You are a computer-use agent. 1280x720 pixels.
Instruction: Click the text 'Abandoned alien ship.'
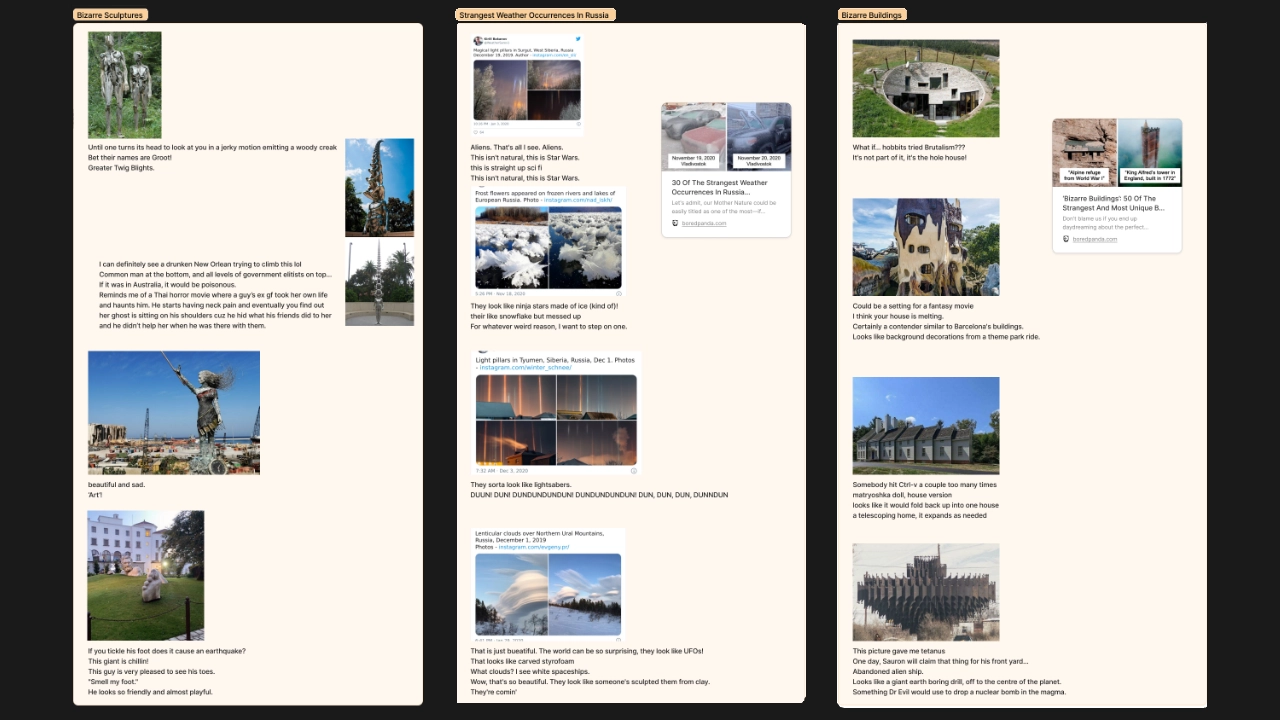point(886,671)
